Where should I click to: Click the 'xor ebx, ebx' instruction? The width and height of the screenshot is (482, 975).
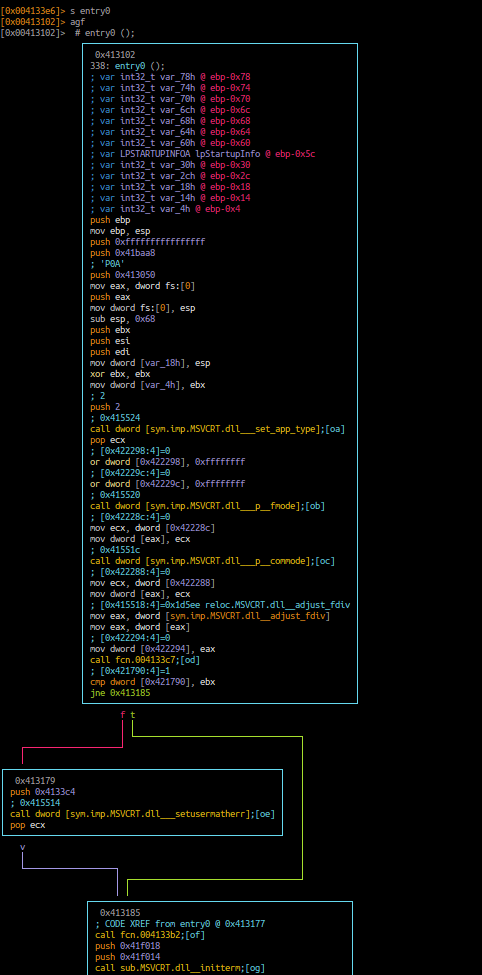pos(120,374)
